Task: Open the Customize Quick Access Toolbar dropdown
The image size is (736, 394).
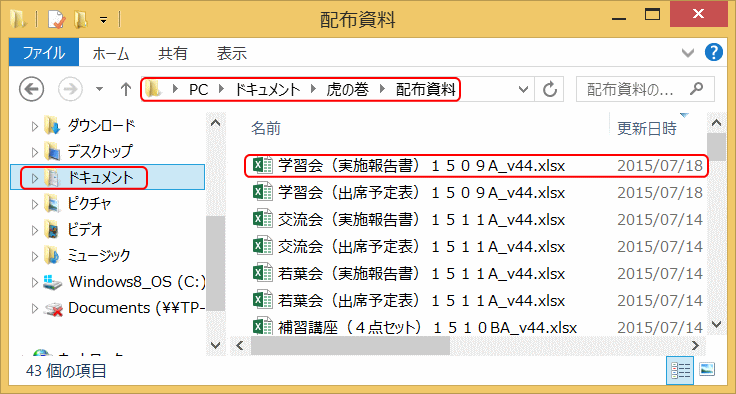Action: coord(103,21)
